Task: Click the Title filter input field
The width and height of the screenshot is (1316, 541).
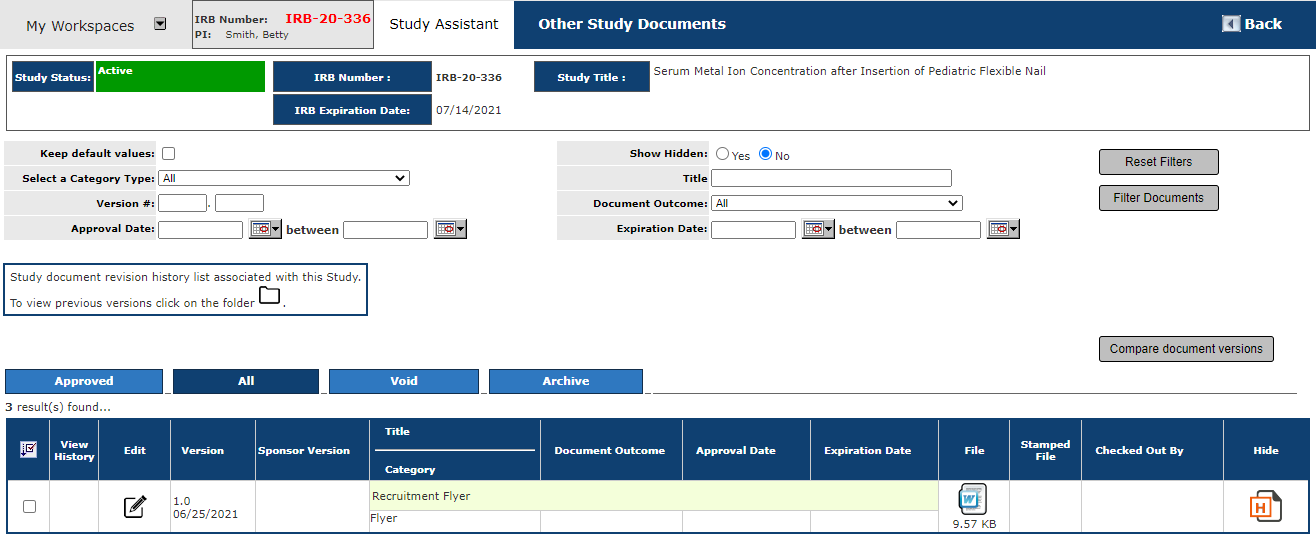Action: [x=831, y=178]
